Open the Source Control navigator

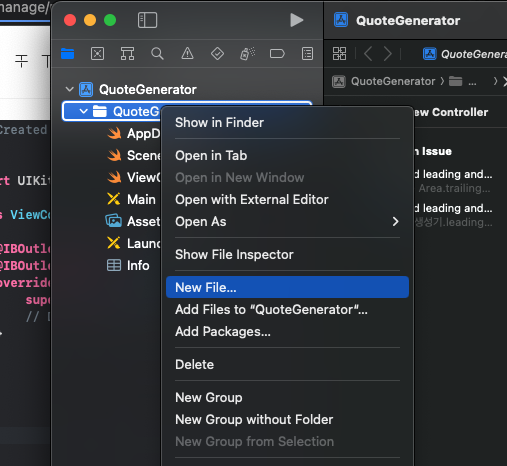98,54
